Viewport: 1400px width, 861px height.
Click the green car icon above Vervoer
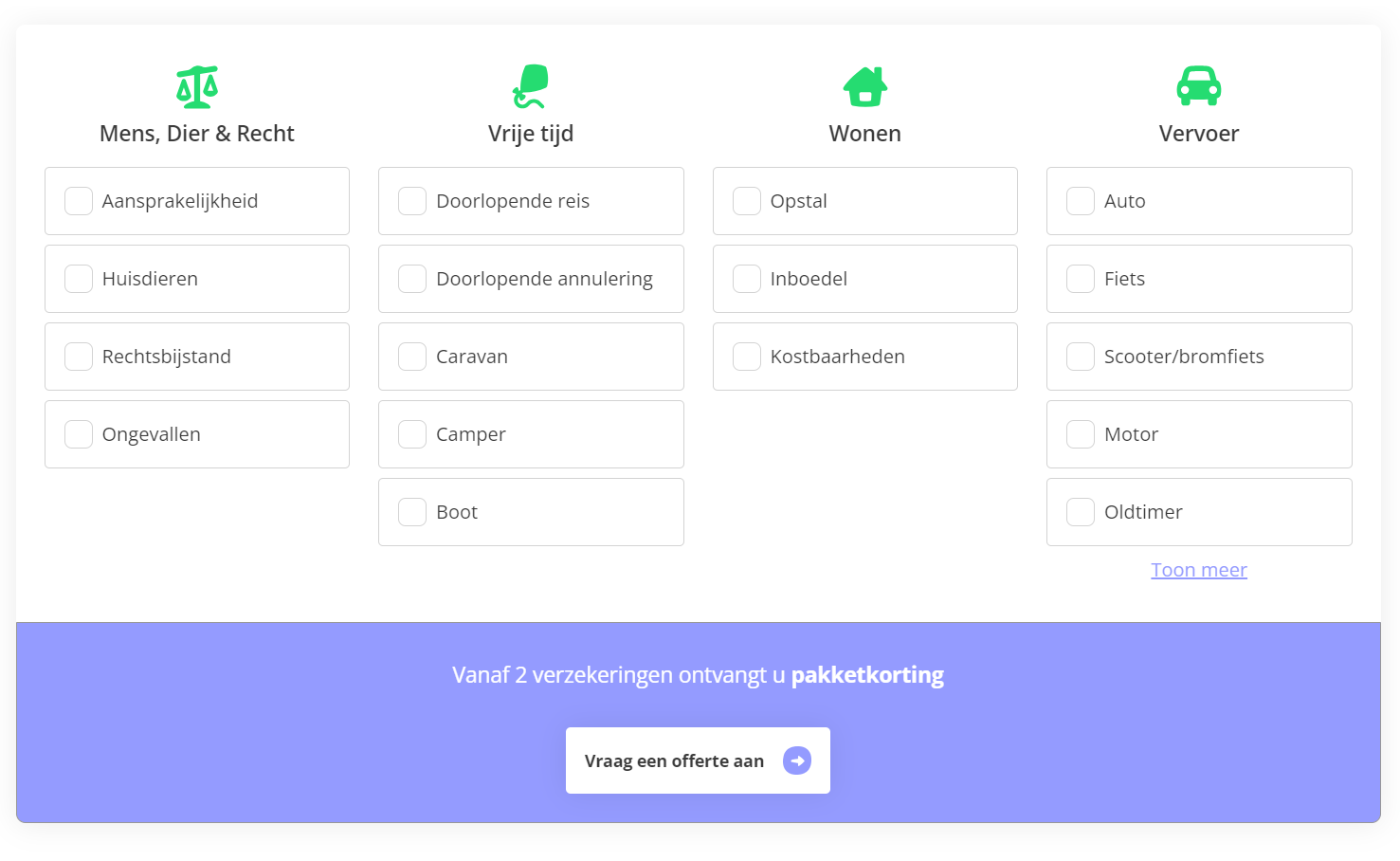(1198, 86)
